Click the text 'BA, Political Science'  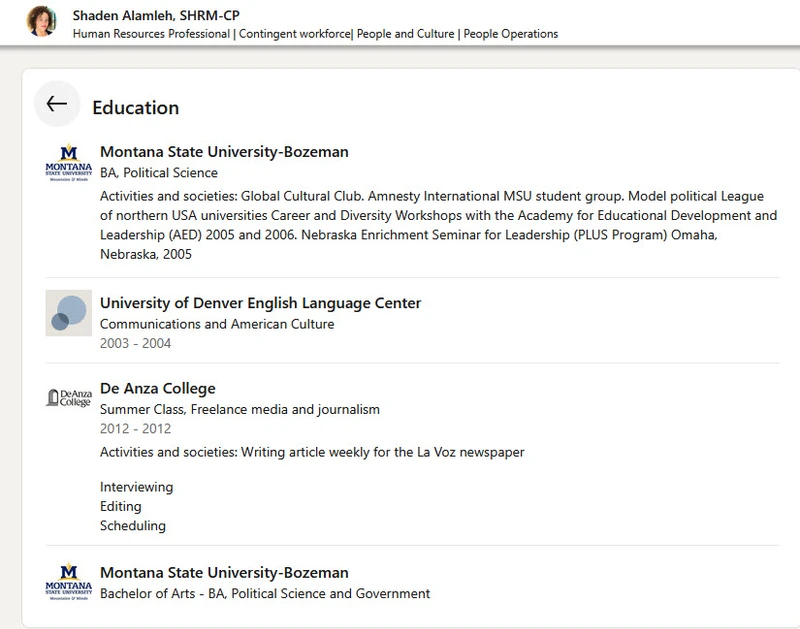click(159, 173)
